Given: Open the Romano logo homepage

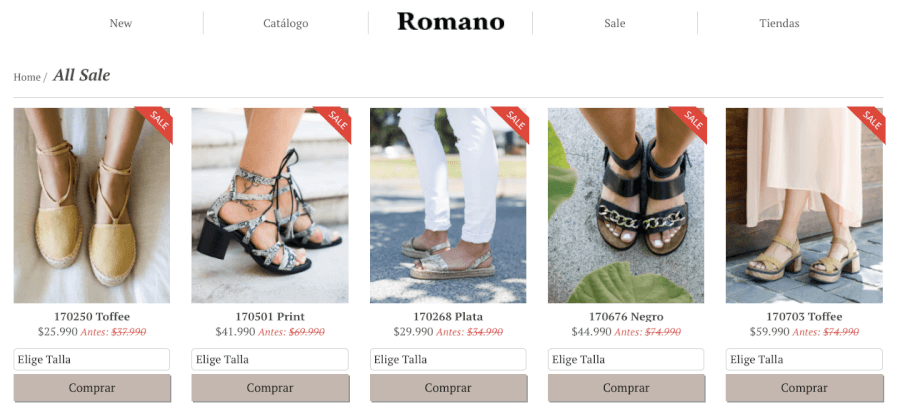Looking at the screenshot, I should (451, 22).
